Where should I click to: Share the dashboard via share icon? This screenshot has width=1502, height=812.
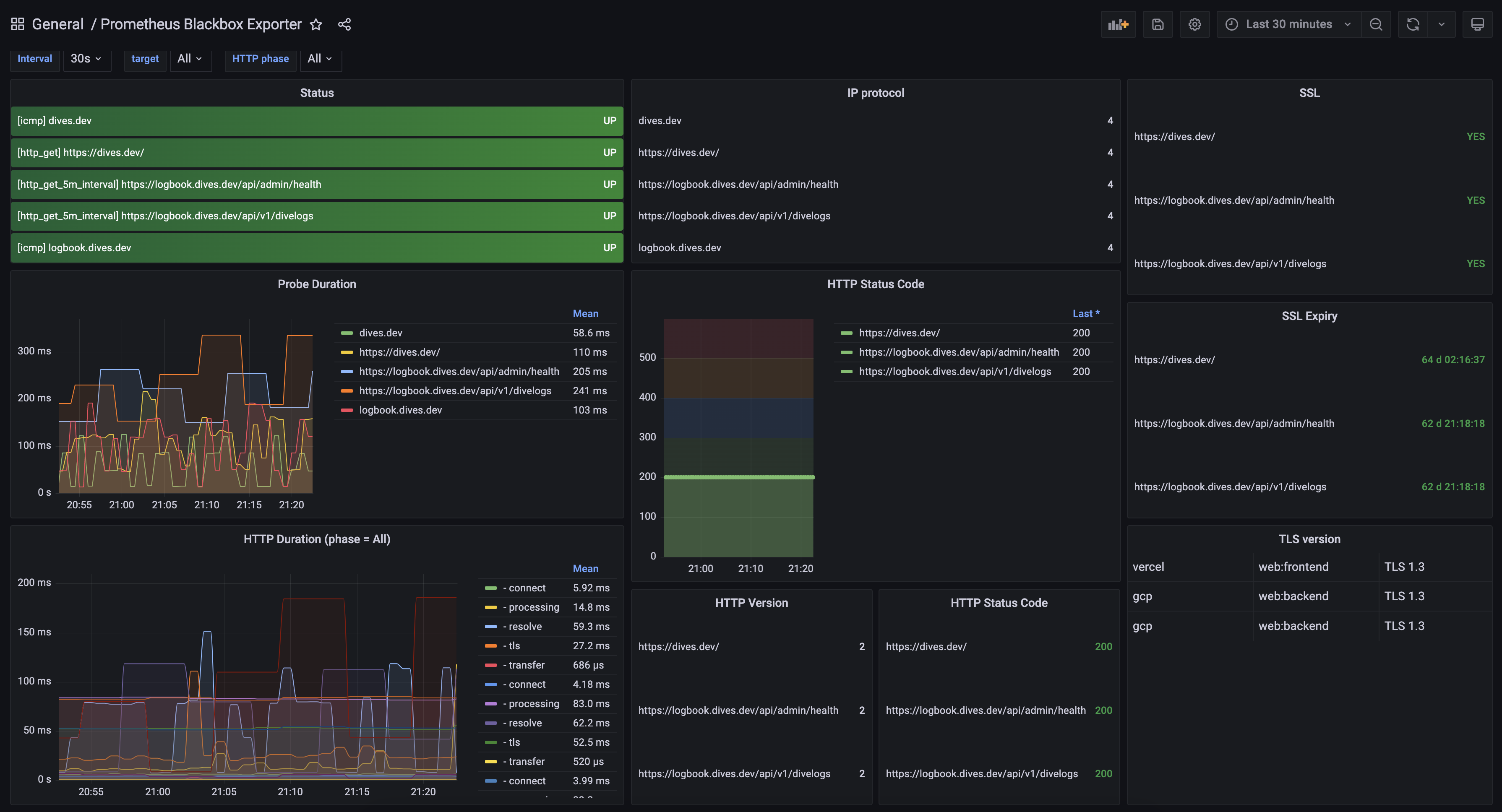click(344, 24)
